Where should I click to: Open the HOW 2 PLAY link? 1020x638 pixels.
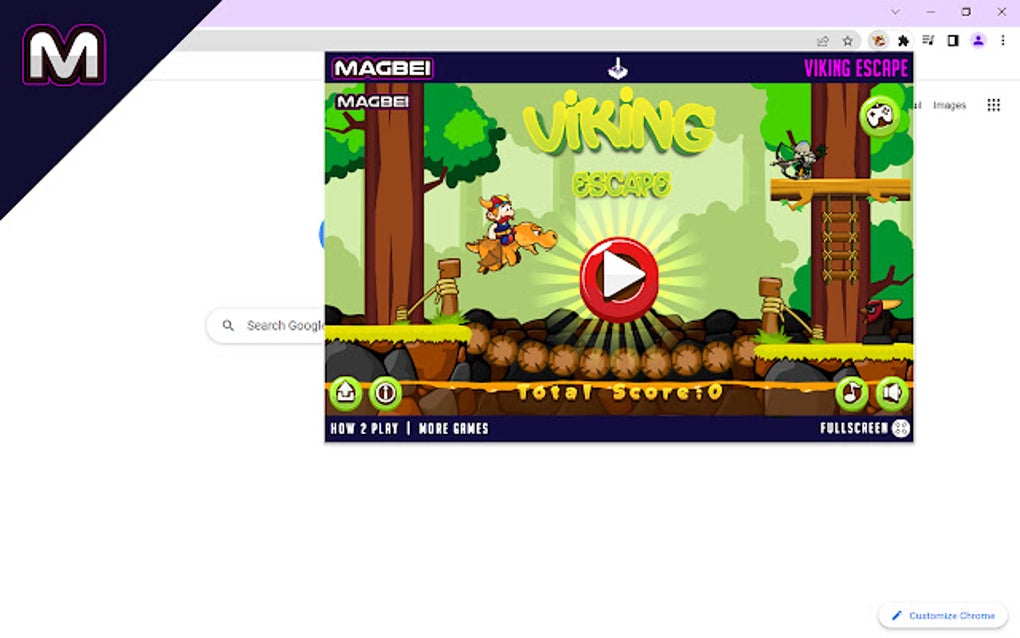[364, 429]
